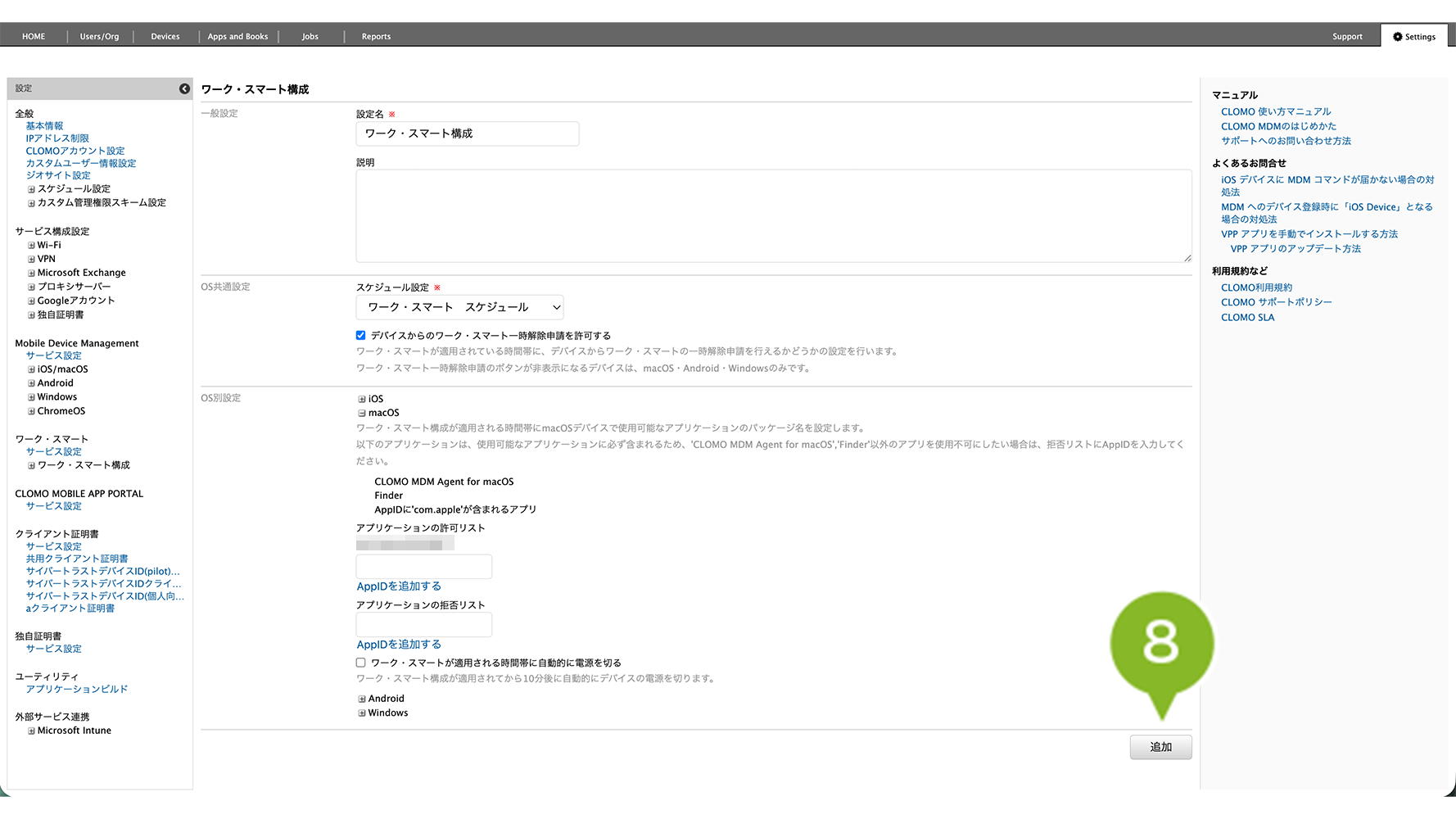Open the Devices menu
The image size is (1456, 819).
pos(165,37)
